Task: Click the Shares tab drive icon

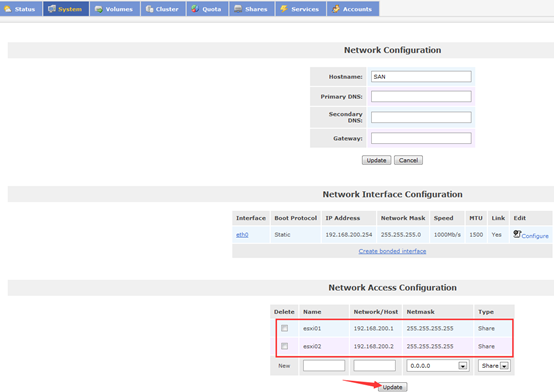Action: [x=238, y=9]
